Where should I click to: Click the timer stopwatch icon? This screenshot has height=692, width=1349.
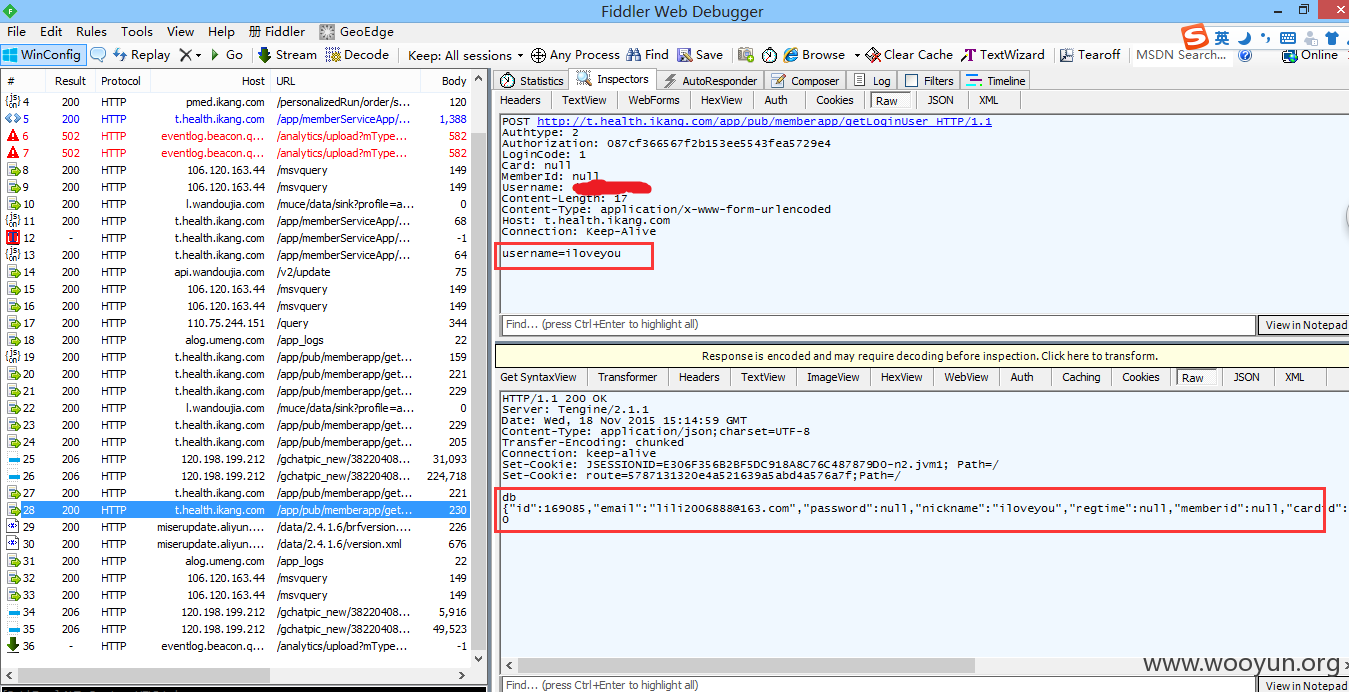769,55
